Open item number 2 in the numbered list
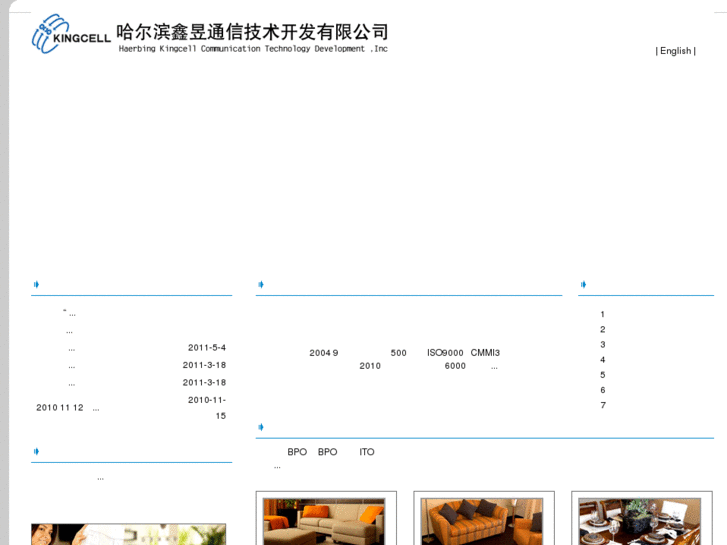The image size is (727, 545). [x=602, y=329]
